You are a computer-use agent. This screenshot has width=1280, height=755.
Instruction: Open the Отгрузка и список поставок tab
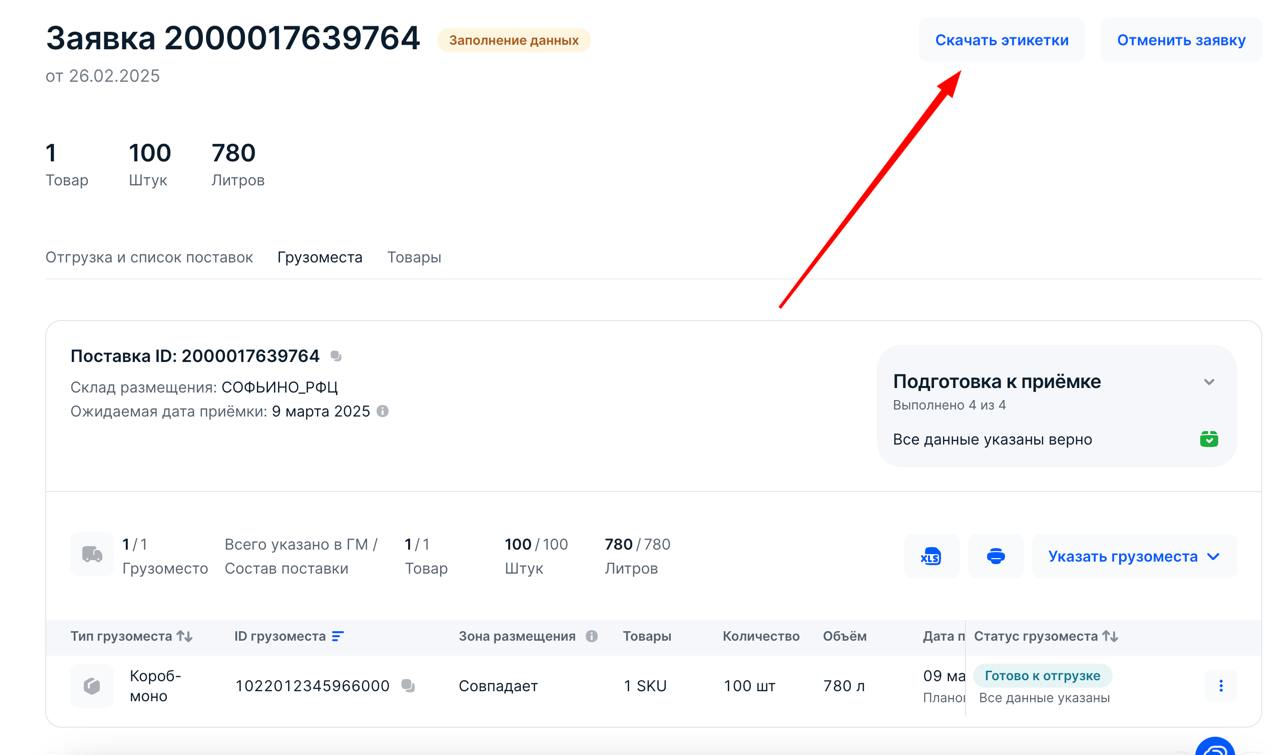(148, 256)
